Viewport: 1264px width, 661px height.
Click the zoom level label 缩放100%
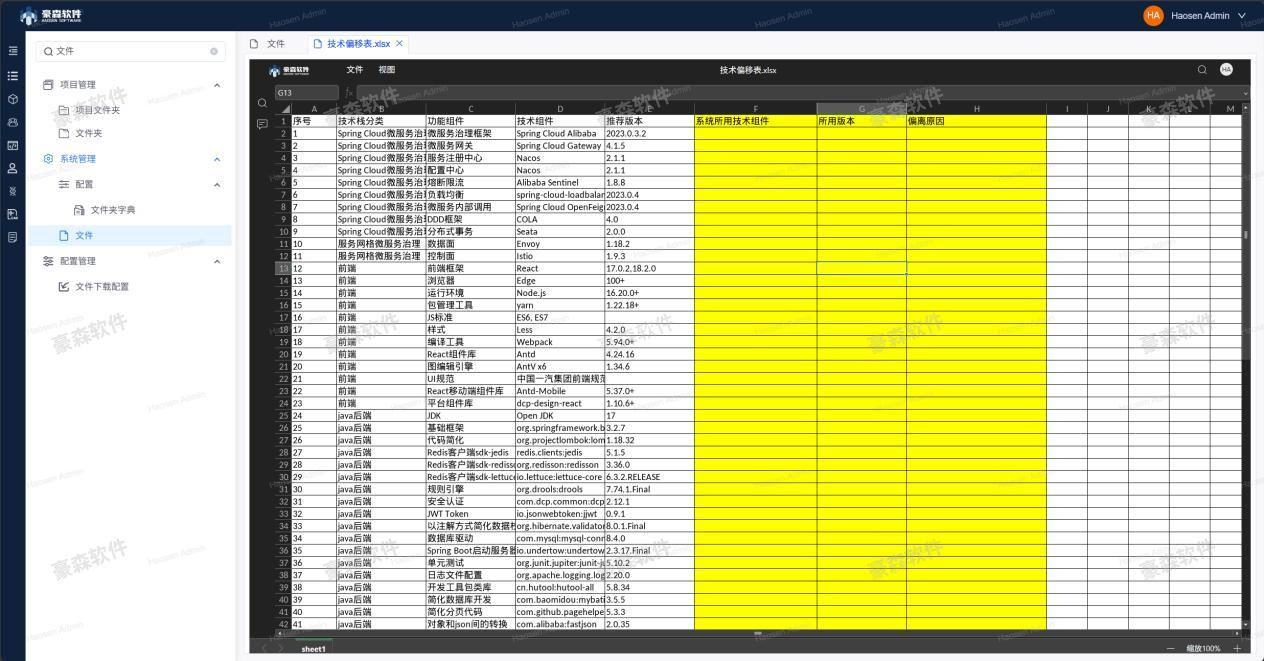(1204, 649)
